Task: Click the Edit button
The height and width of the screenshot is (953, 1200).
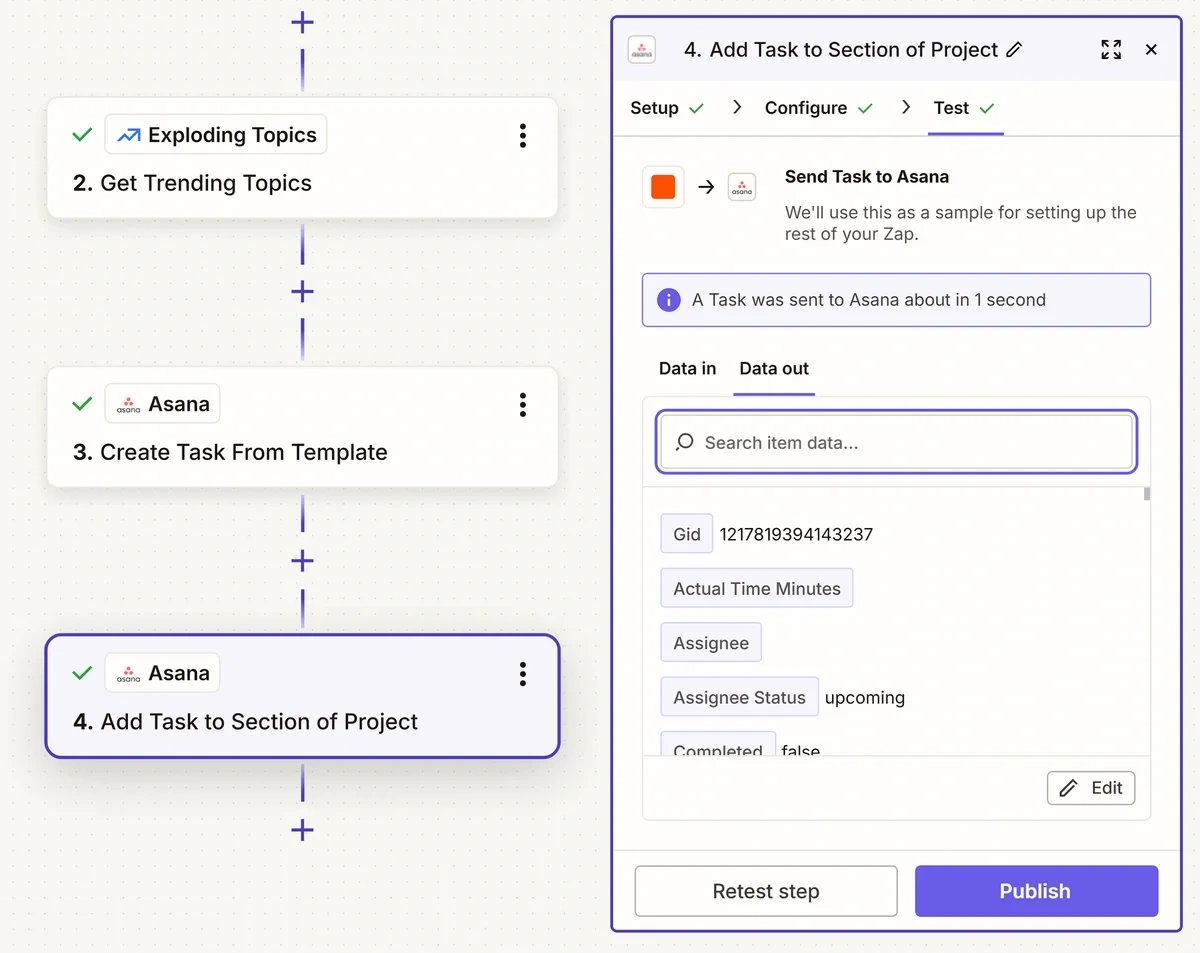Action: pyautogui.click(x=1091, y=788)
